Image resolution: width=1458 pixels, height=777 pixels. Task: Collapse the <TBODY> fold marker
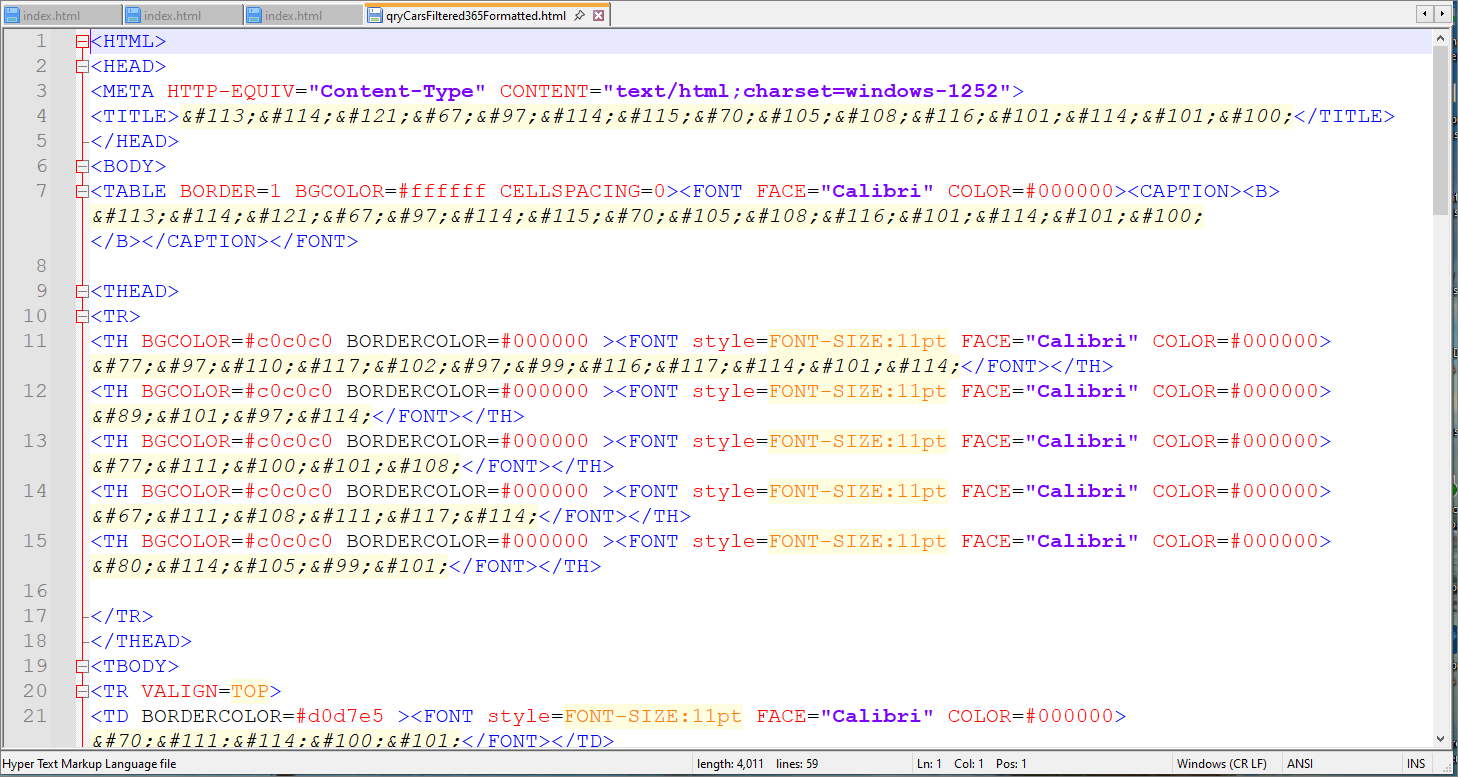(82, 667)
